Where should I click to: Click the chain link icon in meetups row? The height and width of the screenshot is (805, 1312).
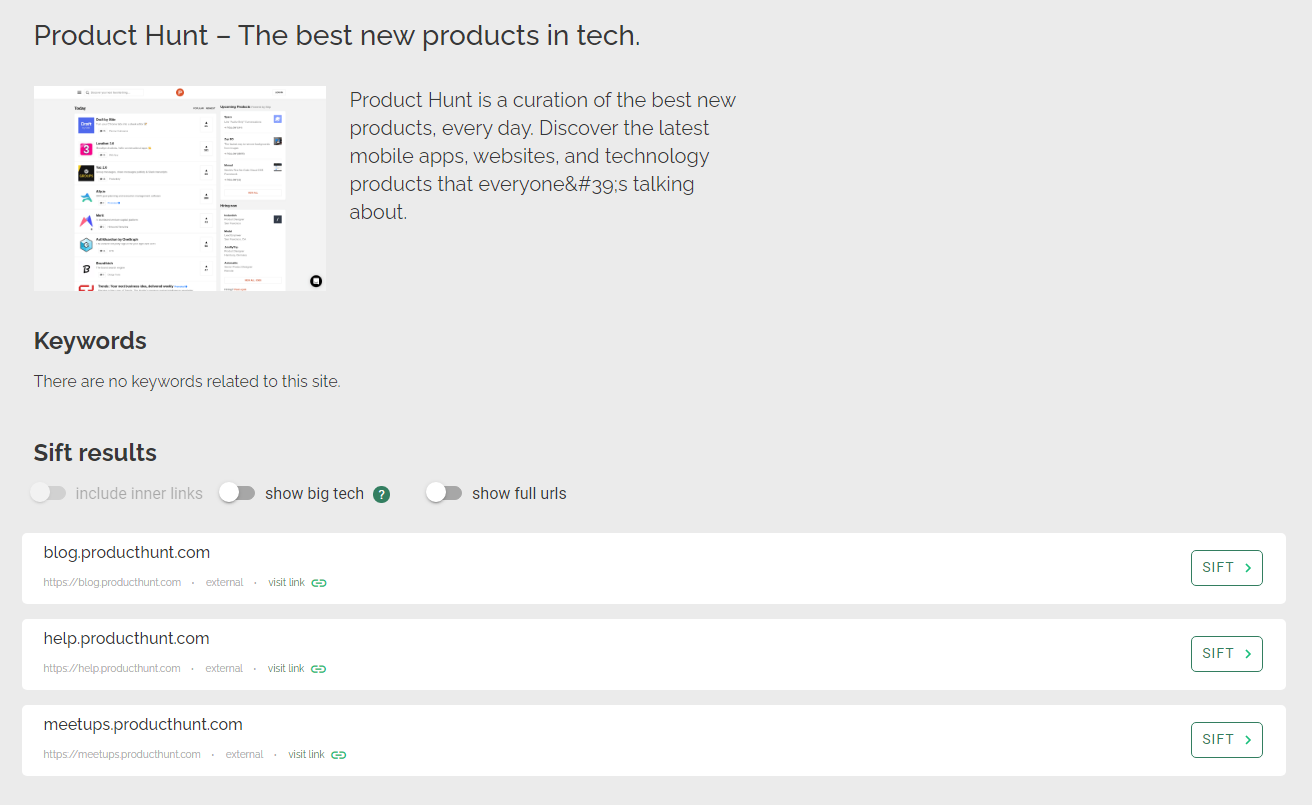pyautogui.click(x=339, y=755)
